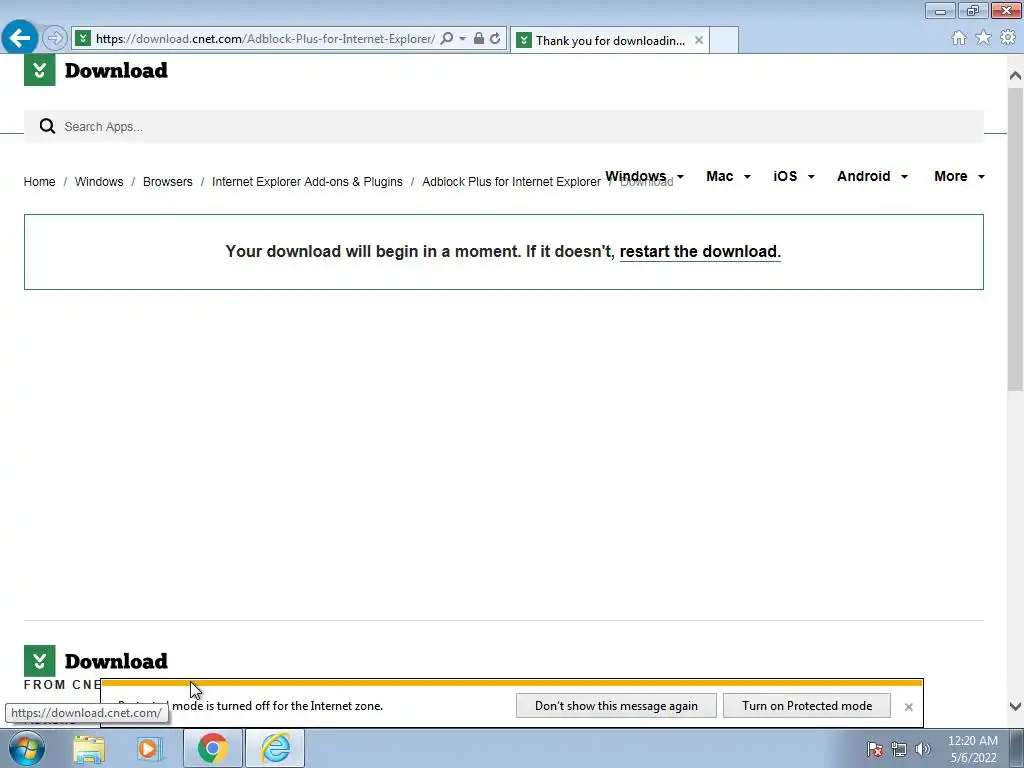The image size is (1024, 768).
Task: Click the volume speaker tray icon
Action: pyautogui.click(x=923, y=749)
